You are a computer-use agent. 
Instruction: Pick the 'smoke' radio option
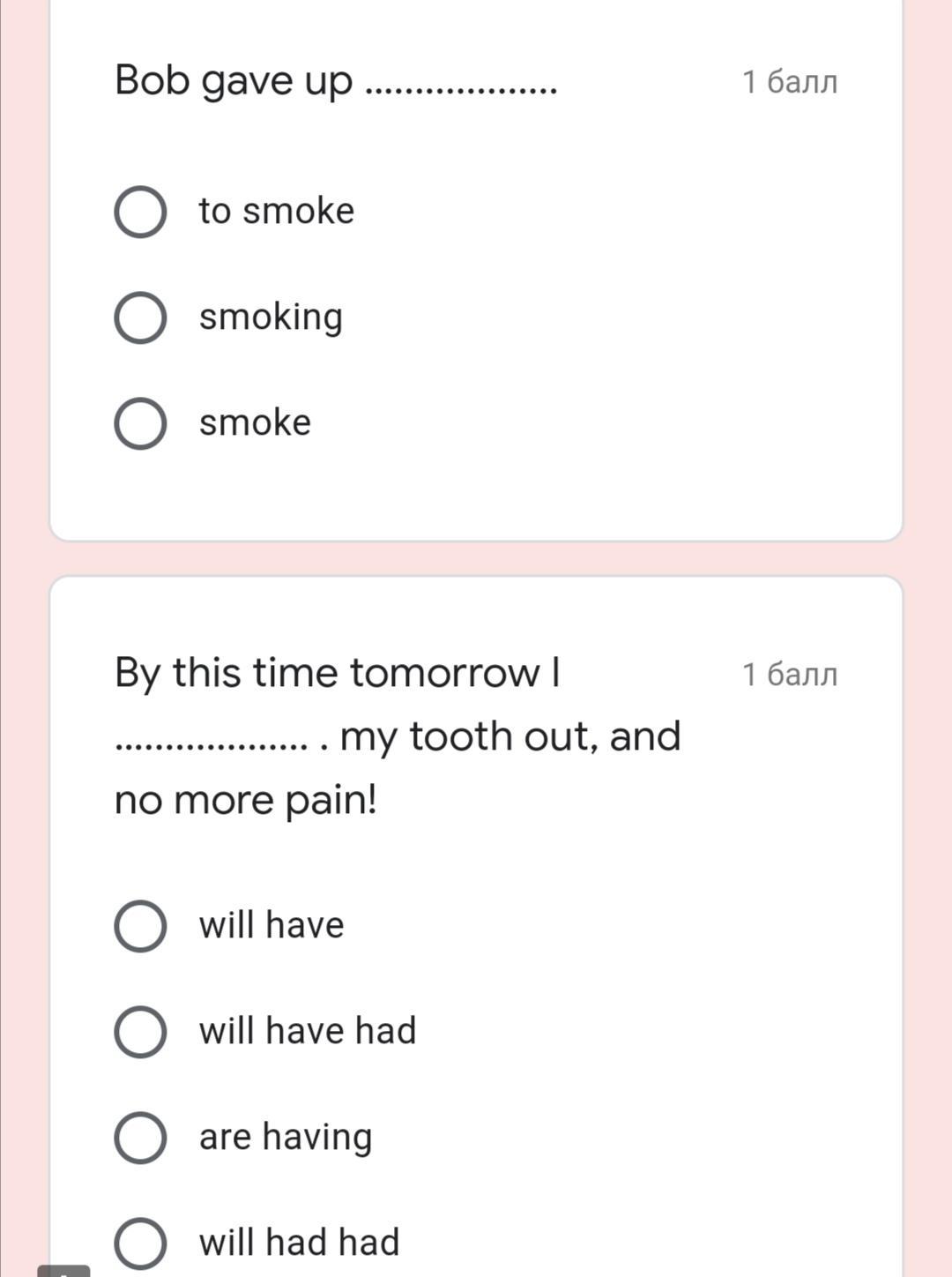pos(140,423)
